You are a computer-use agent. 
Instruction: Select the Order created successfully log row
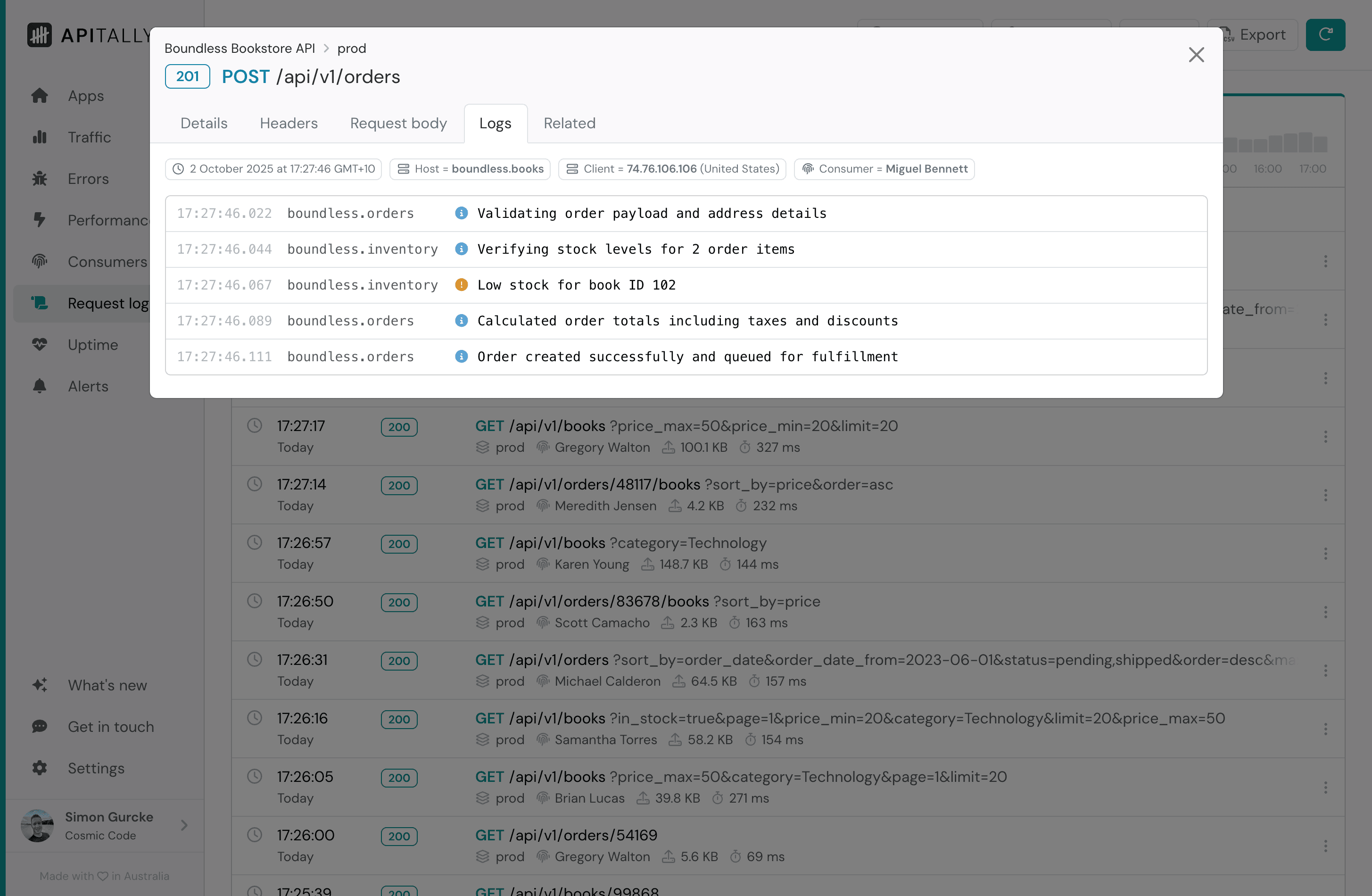(686, 357)
